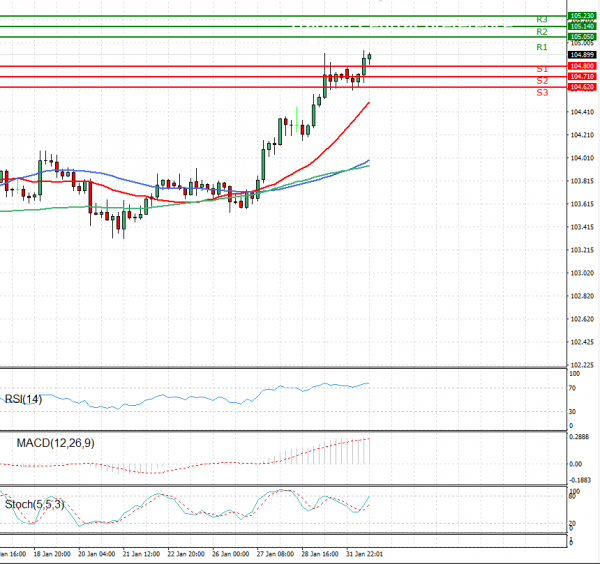600x564 pixels.
Task: Click the 103.020 price axis value
Action: [582, 273]
